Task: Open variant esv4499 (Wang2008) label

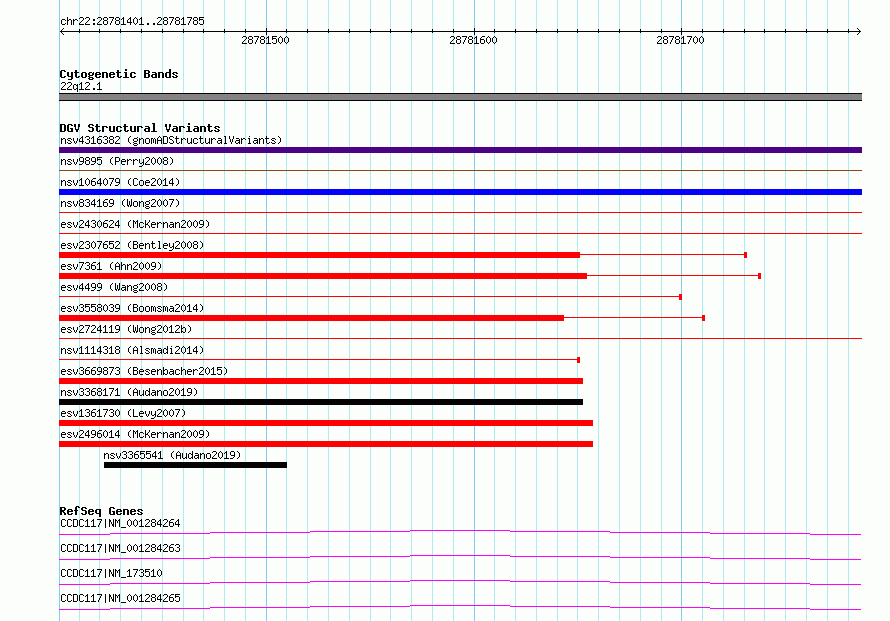Action: pyautogui.click(x=114, y=287)
